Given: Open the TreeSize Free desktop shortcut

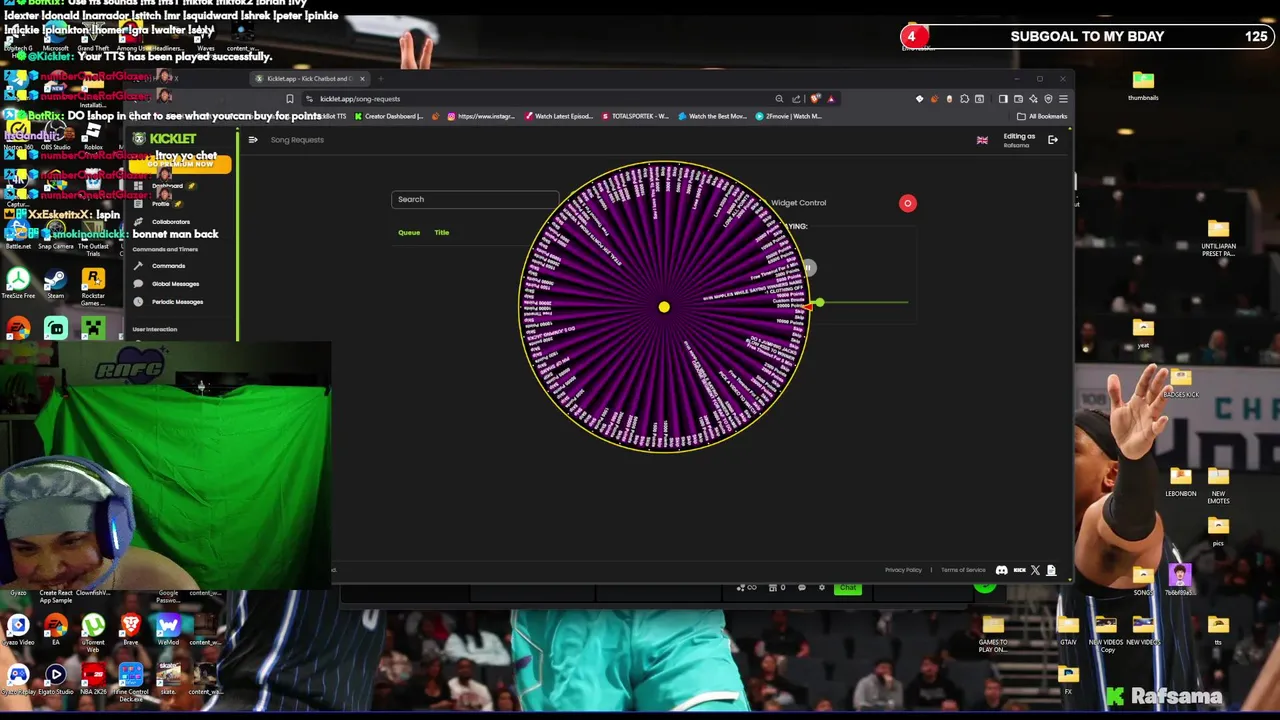Looking at the screenshot, I should click(x=18, y=283).
